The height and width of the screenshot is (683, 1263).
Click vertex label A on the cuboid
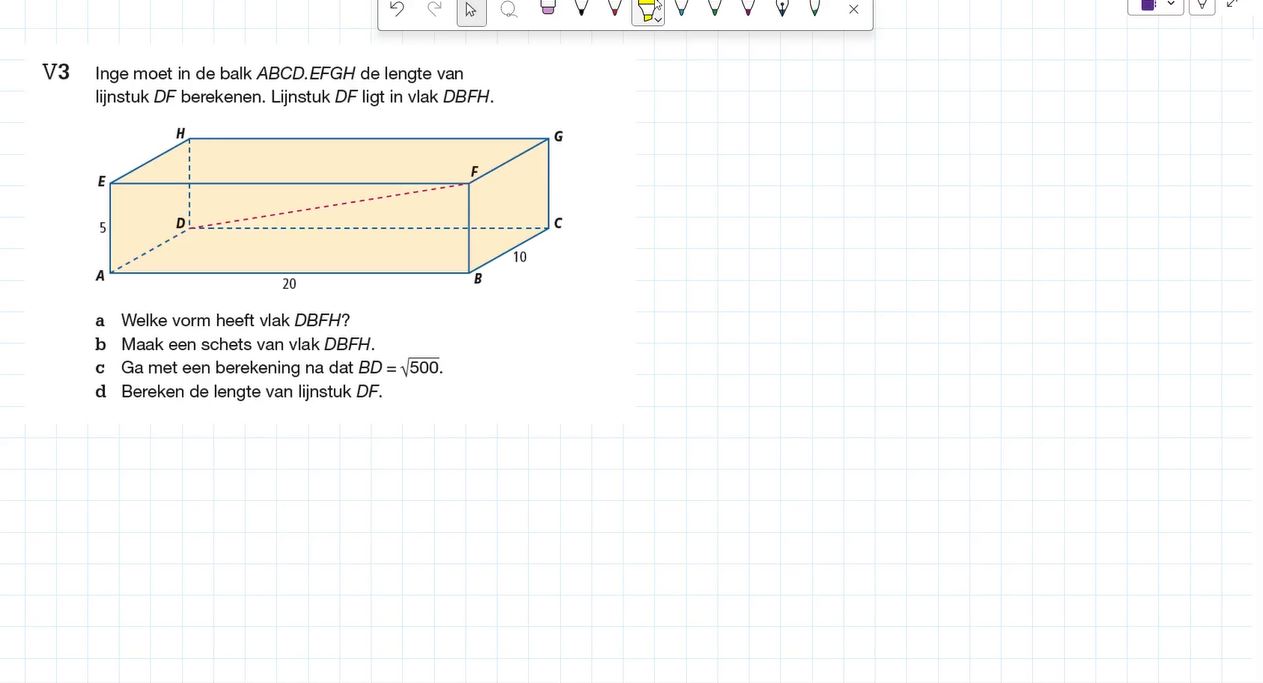click(x=100, y=276)
